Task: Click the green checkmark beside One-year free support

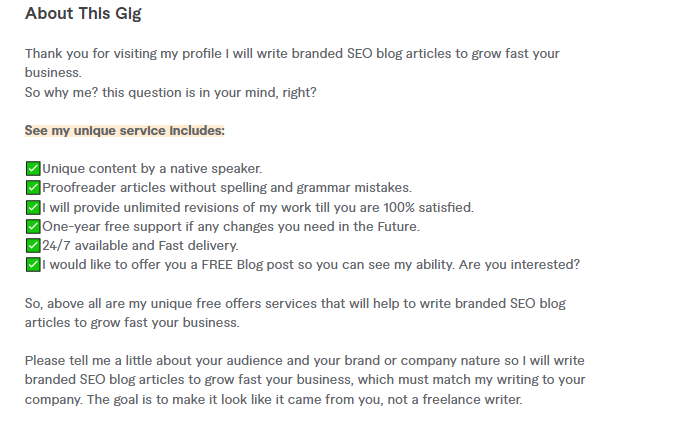Action: click(33, 226)
